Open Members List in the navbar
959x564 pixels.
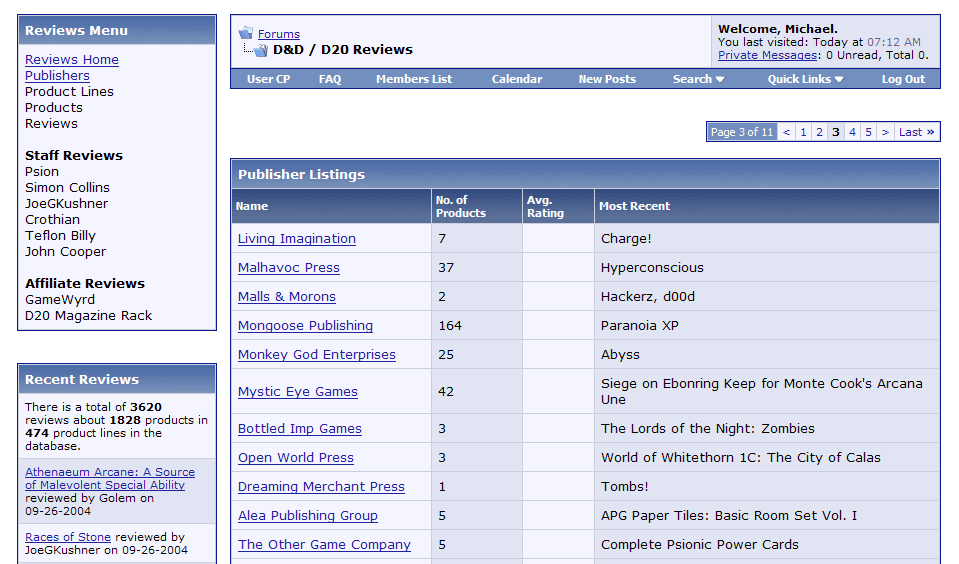point(414,79)
